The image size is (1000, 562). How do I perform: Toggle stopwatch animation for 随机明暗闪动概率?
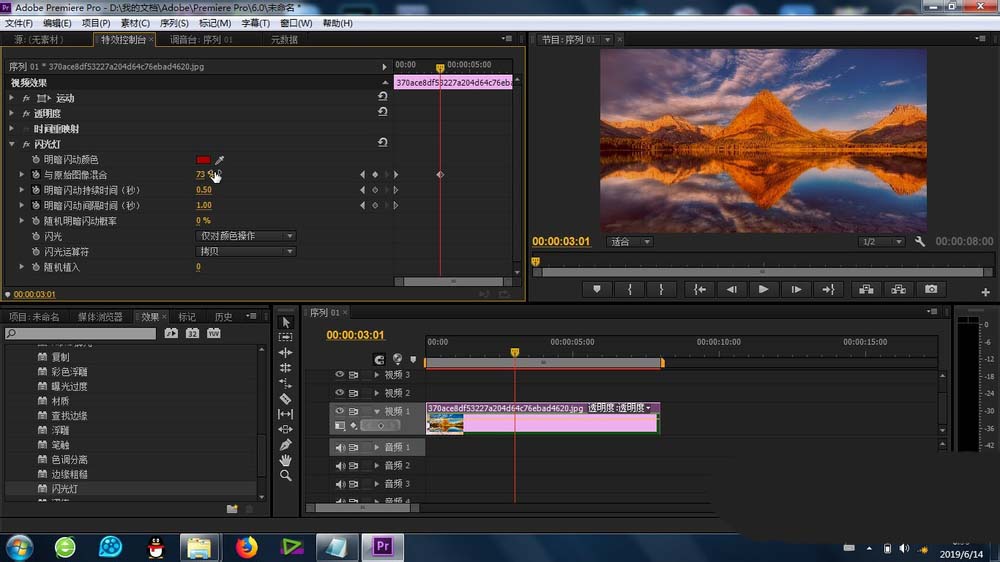coord(36,221)
